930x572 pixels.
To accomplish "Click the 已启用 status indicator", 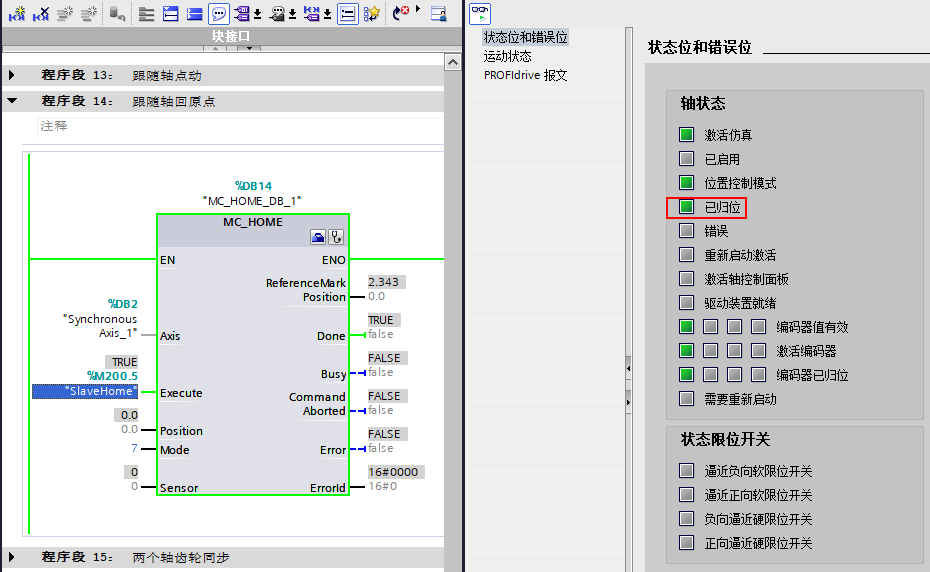I will point(686,158).
